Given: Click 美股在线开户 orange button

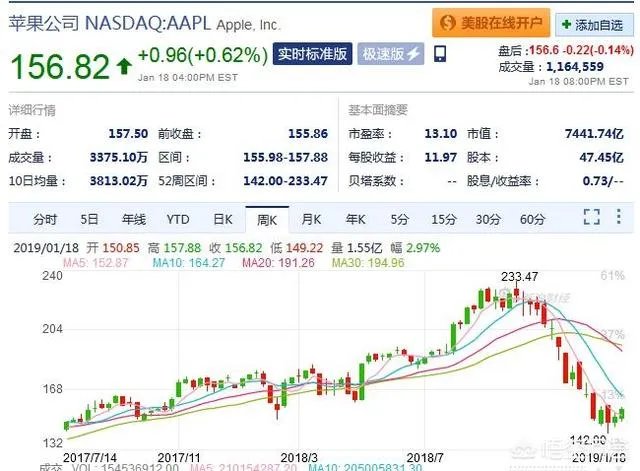Looking at the screenshot, I should (x=491, y=22).
